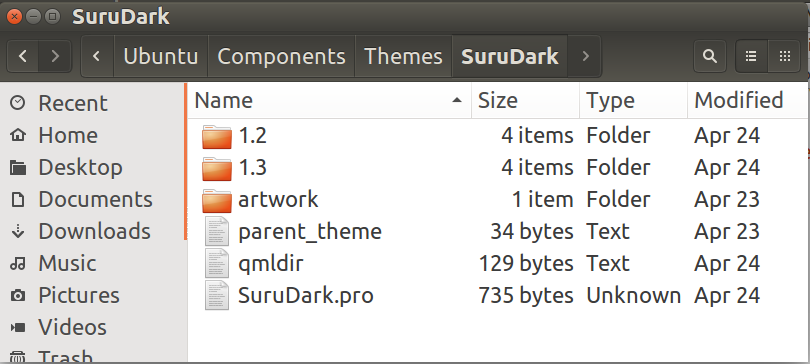Click the Desktop folder icon in sidebar
Image resolution: width=810 pixels, height=364 pixels.
point(18,167)
